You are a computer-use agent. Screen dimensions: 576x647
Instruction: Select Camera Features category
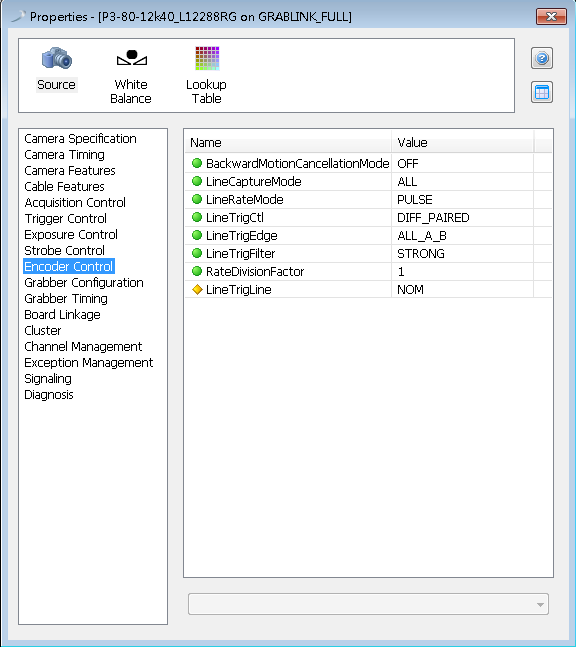pyautogui.click(x=70, y=171)
